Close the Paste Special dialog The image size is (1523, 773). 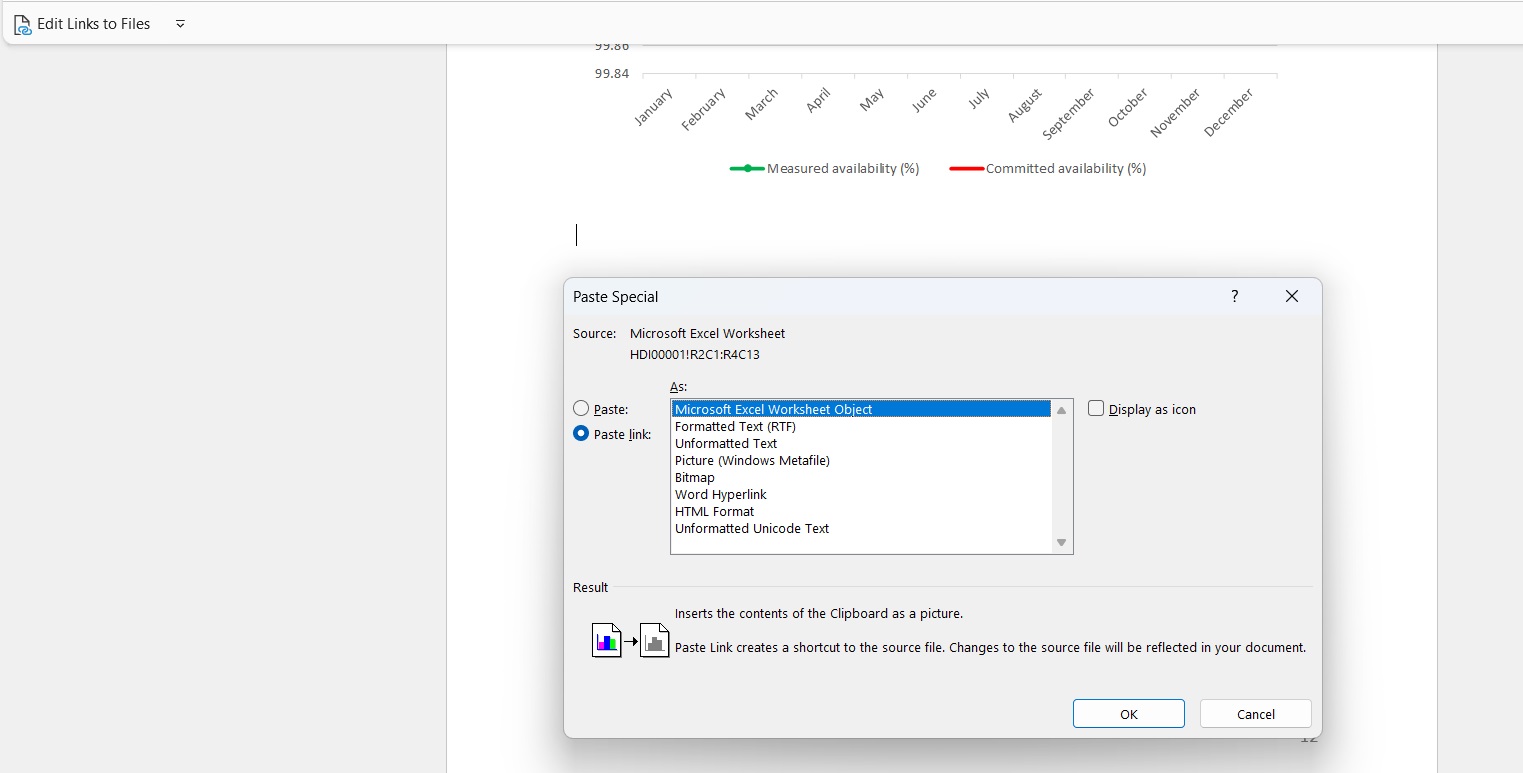pos(1291,296)
